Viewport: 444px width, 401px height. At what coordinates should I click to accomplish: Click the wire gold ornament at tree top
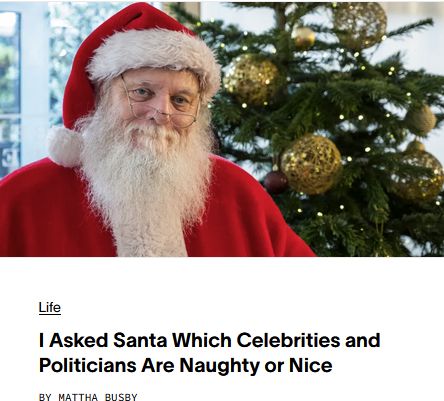(360, 23)
